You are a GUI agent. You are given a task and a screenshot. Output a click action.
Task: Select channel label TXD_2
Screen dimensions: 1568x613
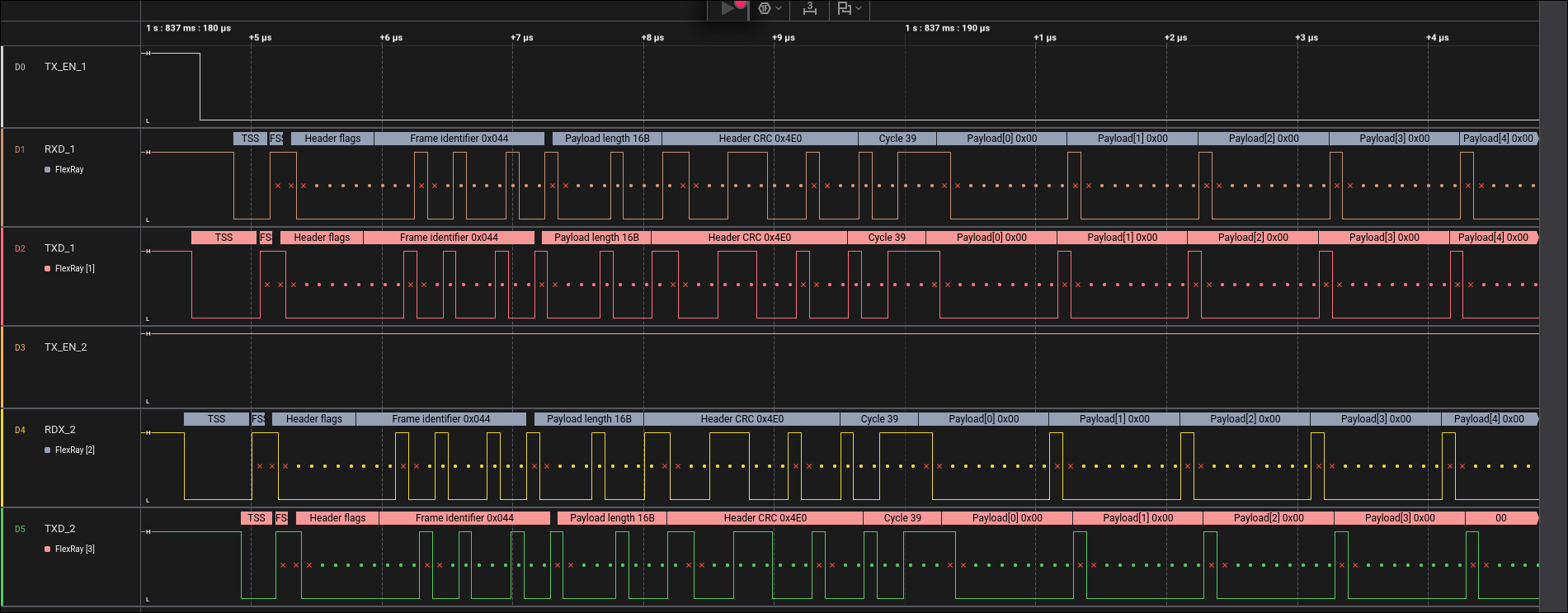(x=60, y=529)
